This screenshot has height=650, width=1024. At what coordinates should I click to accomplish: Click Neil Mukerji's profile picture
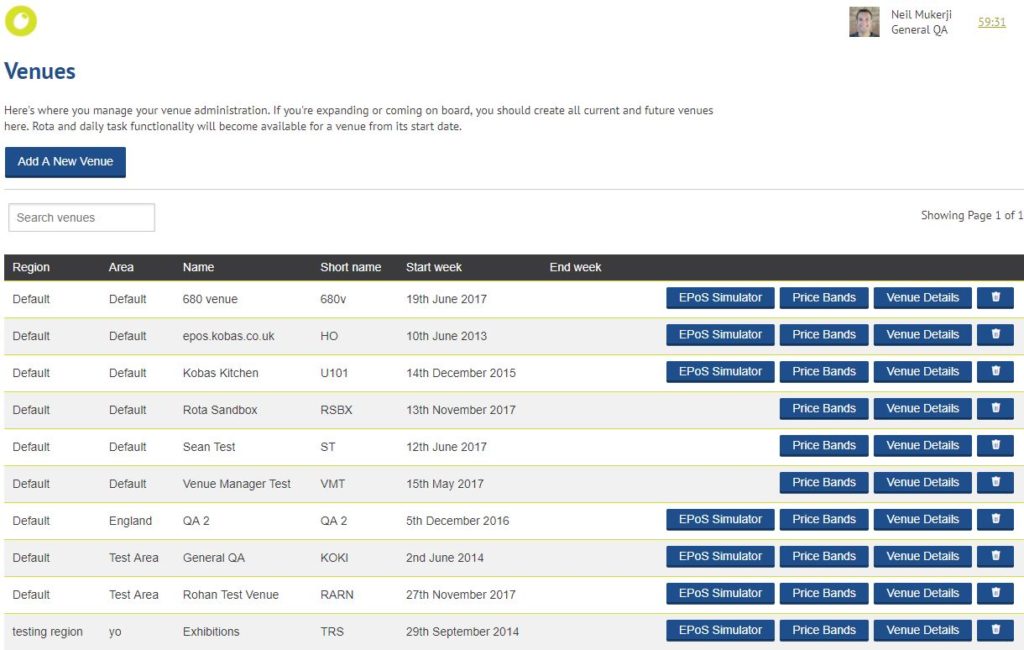click(864, 21)
